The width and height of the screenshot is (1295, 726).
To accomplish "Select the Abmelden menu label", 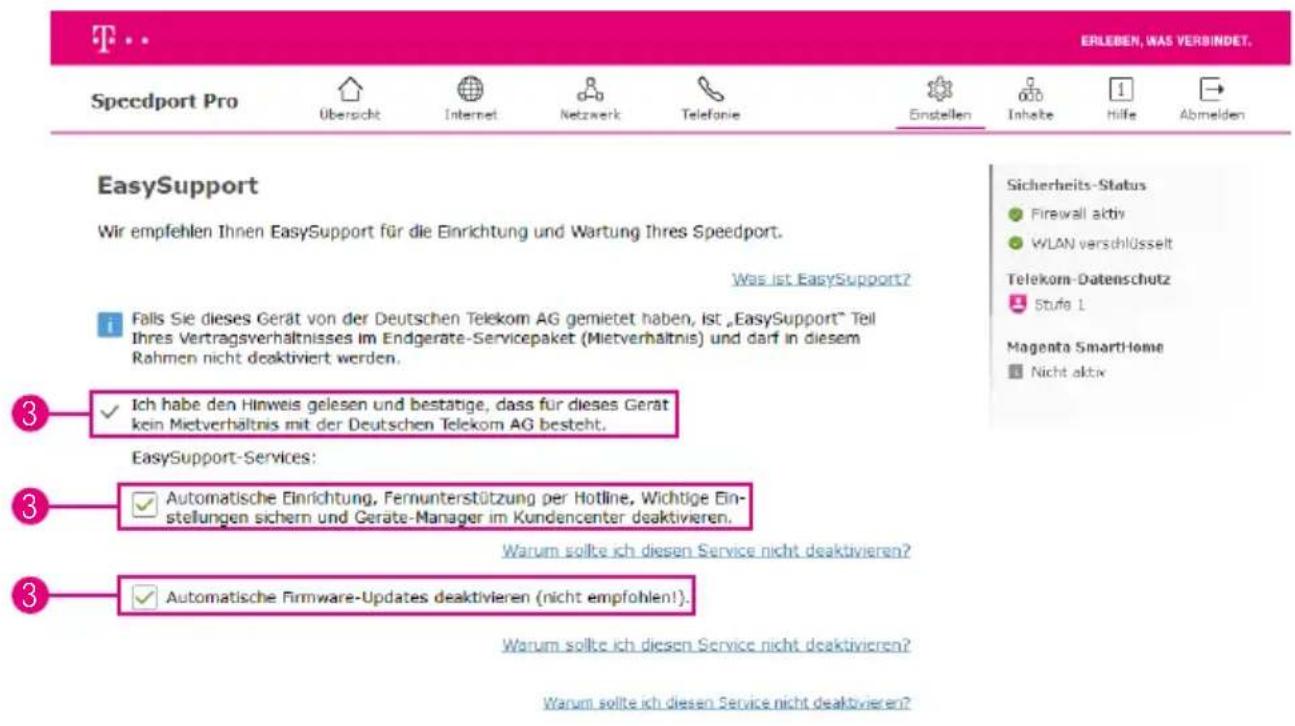I will [1211, 116].
